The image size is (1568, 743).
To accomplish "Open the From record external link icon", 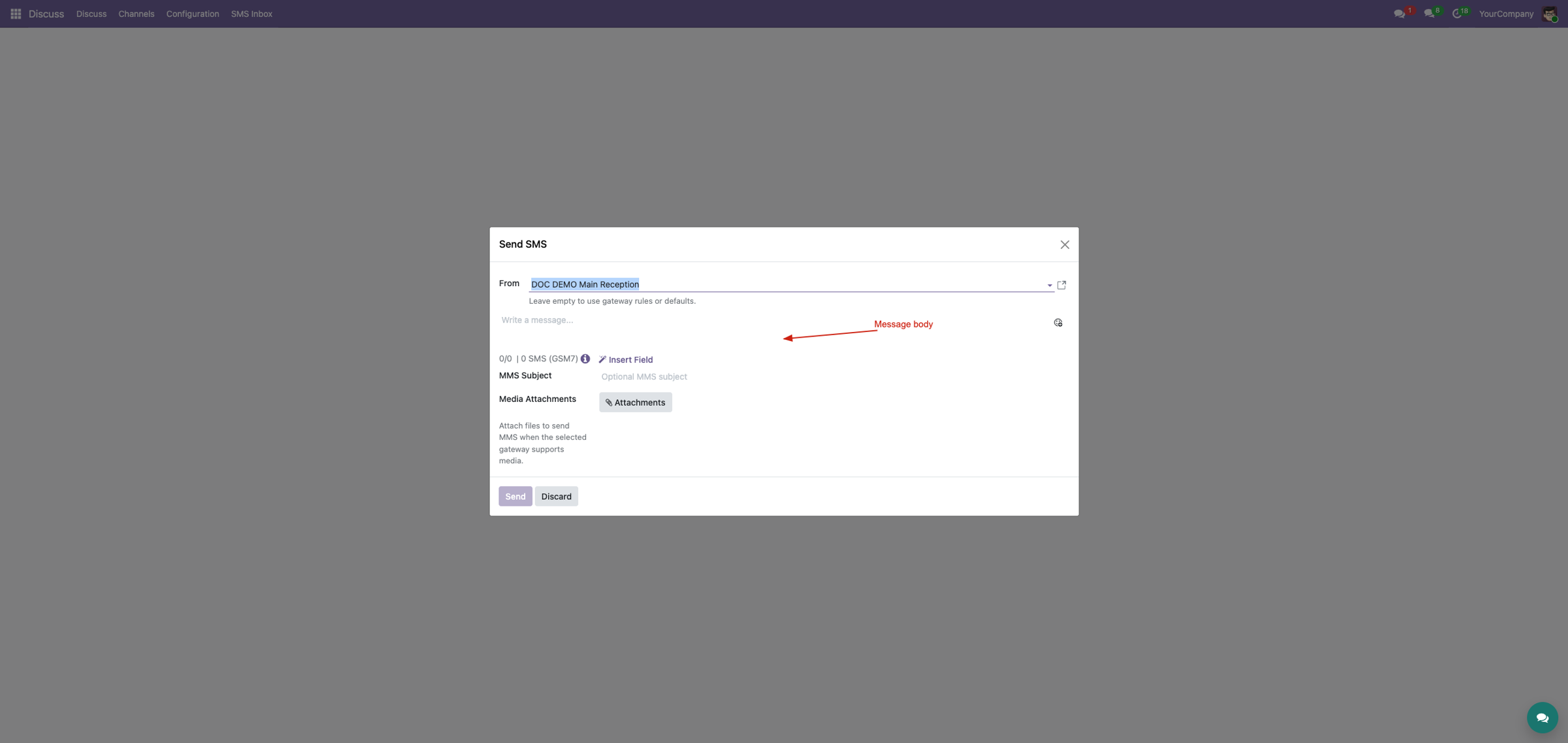I will (1062, 285).
